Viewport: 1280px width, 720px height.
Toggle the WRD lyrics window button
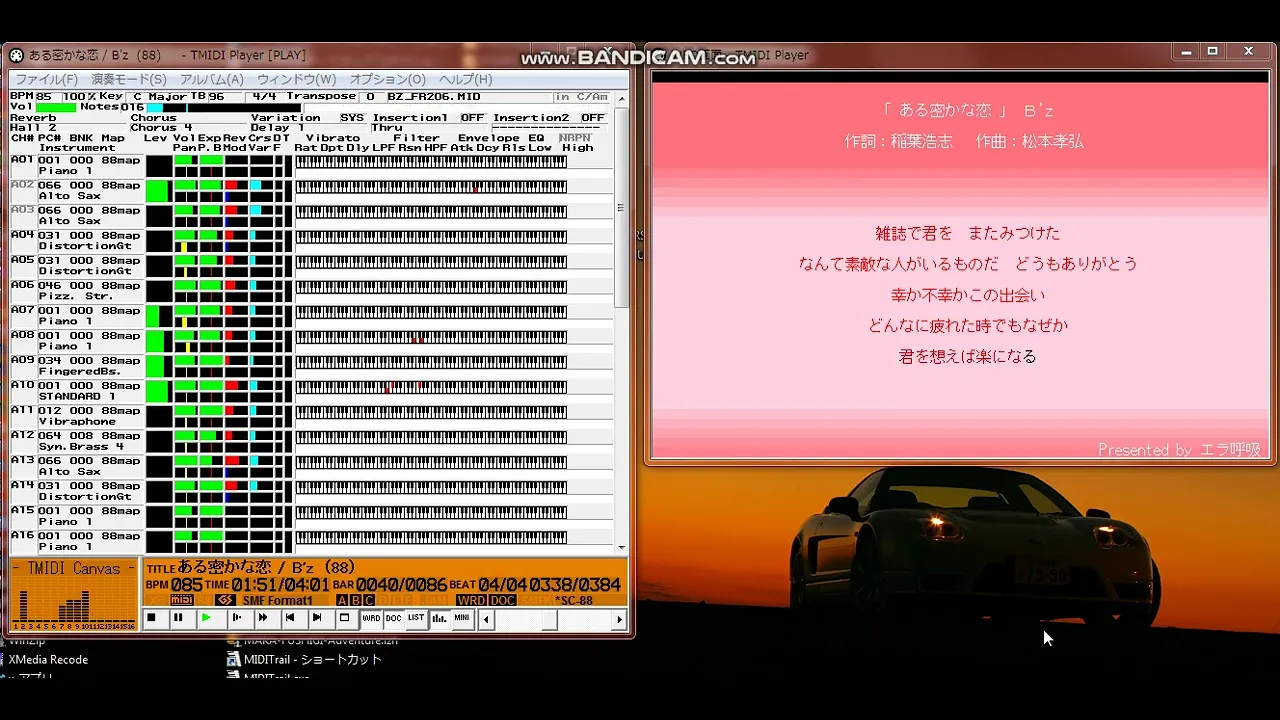(371, 618)
